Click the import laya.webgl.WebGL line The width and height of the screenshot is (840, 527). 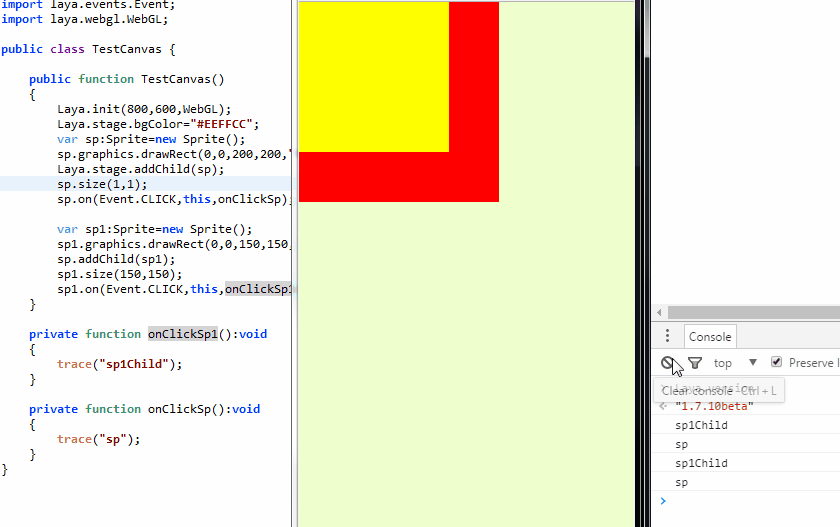point(85,18)
